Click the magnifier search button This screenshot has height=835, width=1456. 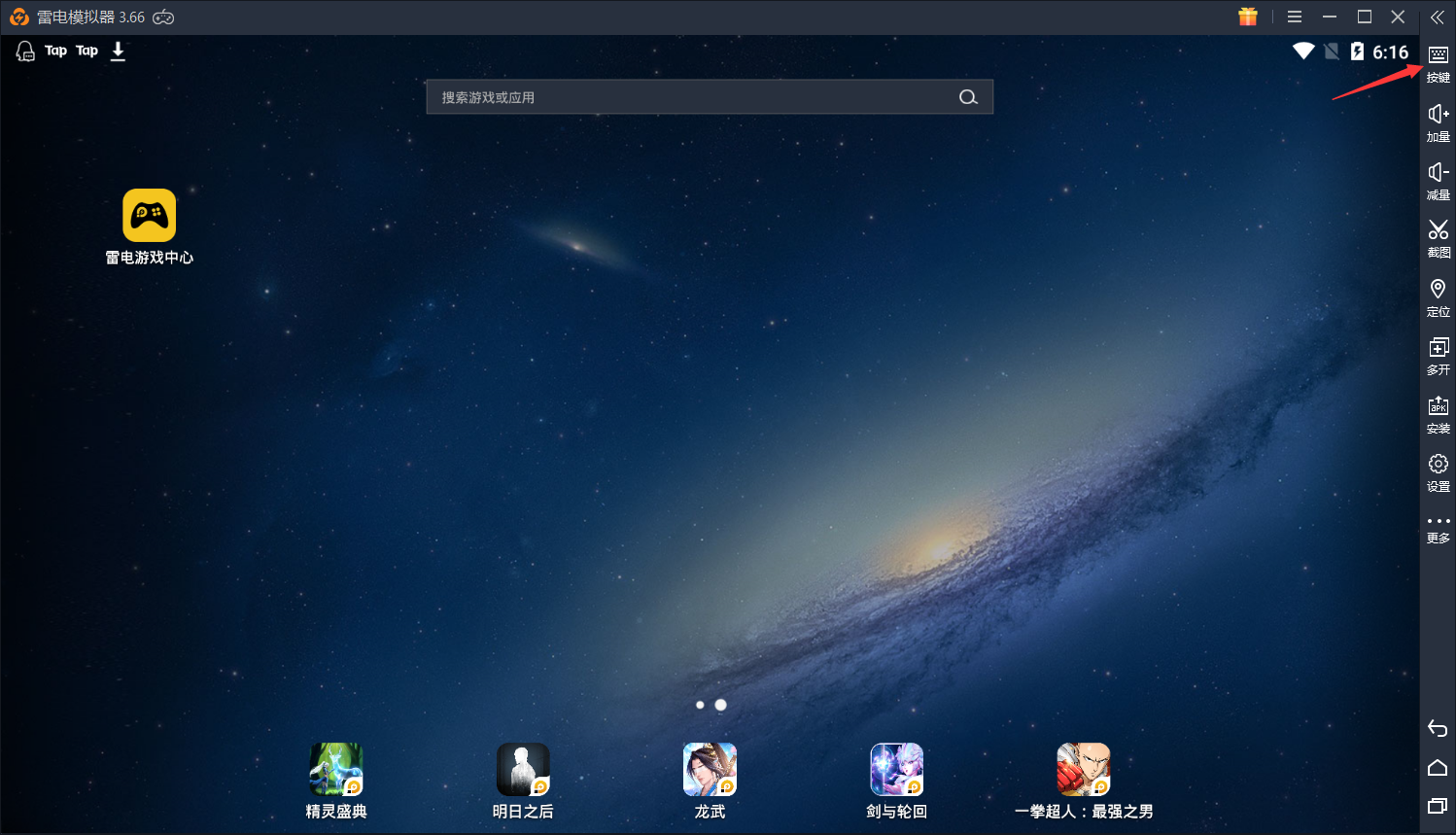pyautogui.click(x=968, y=97)
